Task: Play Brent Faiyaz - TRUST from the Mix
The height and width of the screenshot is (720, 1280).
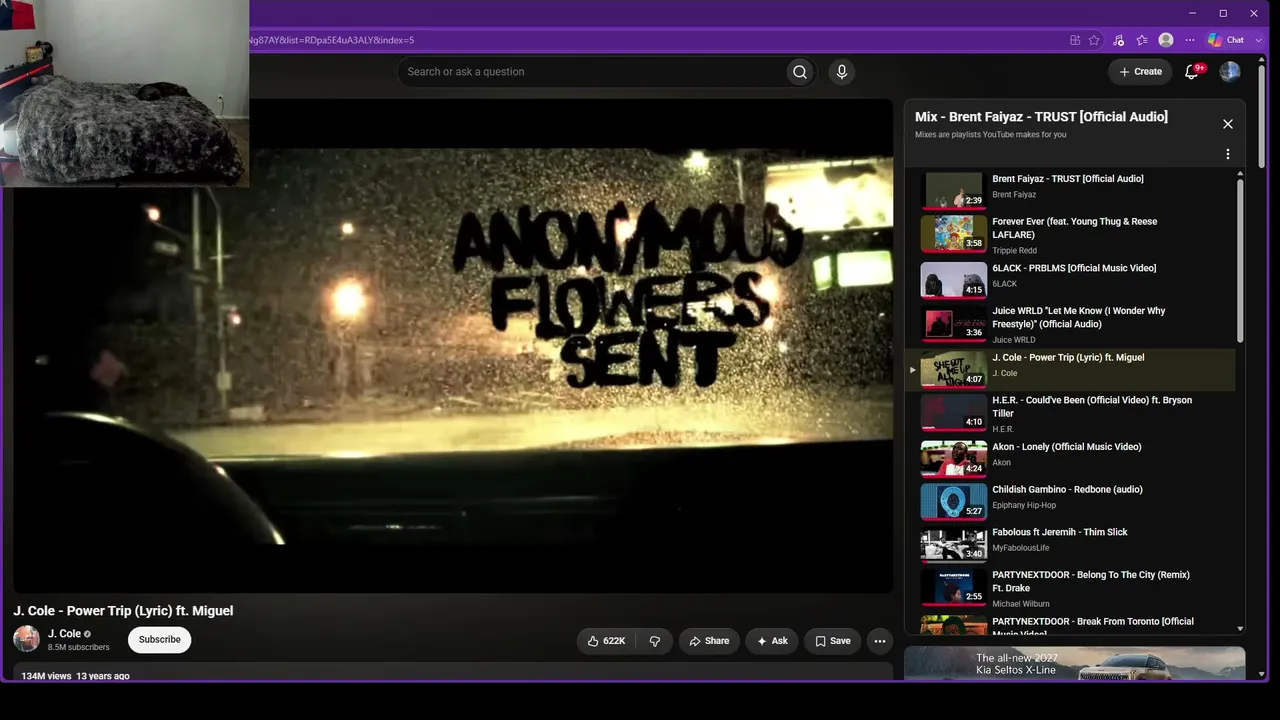Action: tap(953, 190)
